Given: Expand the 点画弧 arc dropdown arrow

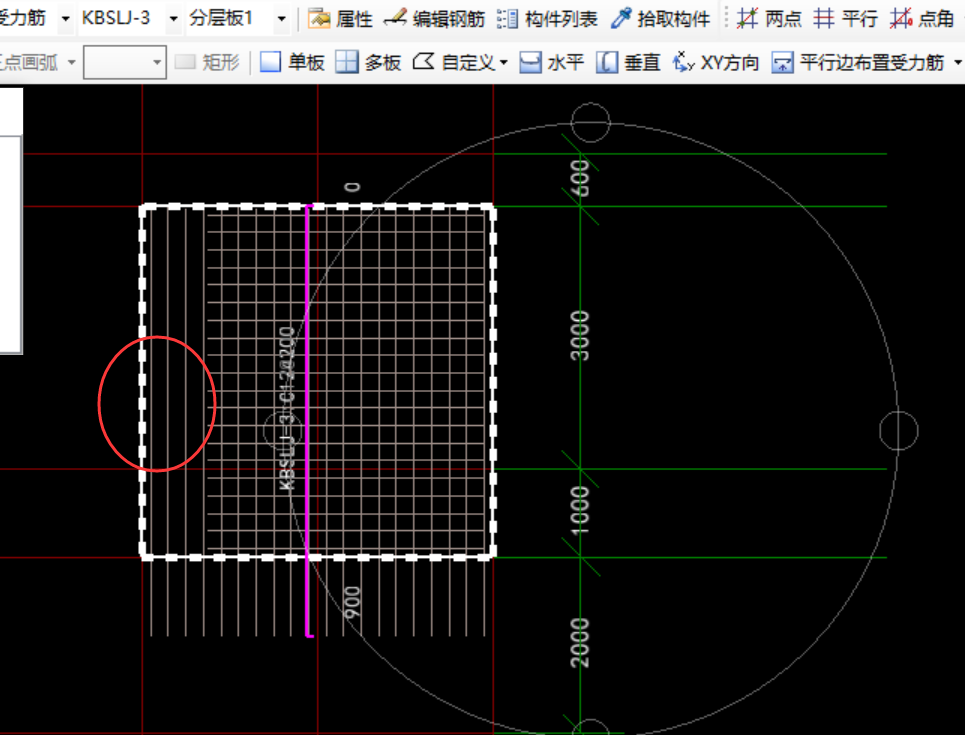Looking at the screenshot, I should [71, 62].
